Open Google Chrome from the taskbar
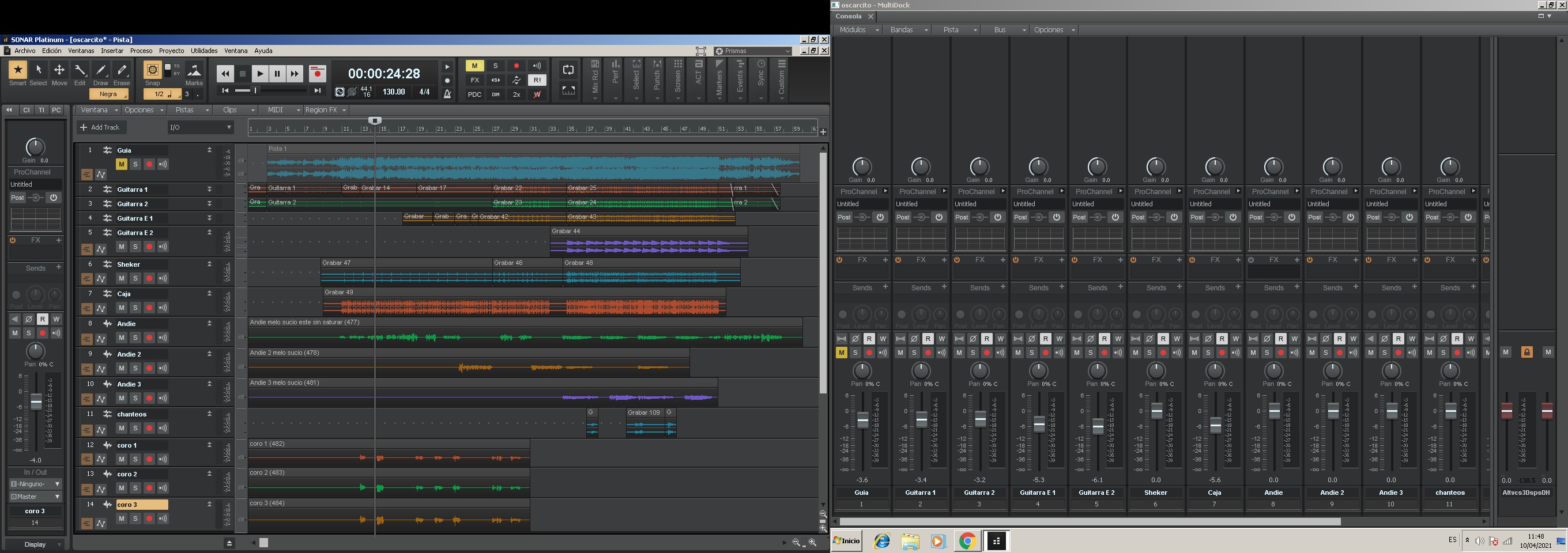The width and height of the screenshot is (1568, 553). click(x=967, y=541)
